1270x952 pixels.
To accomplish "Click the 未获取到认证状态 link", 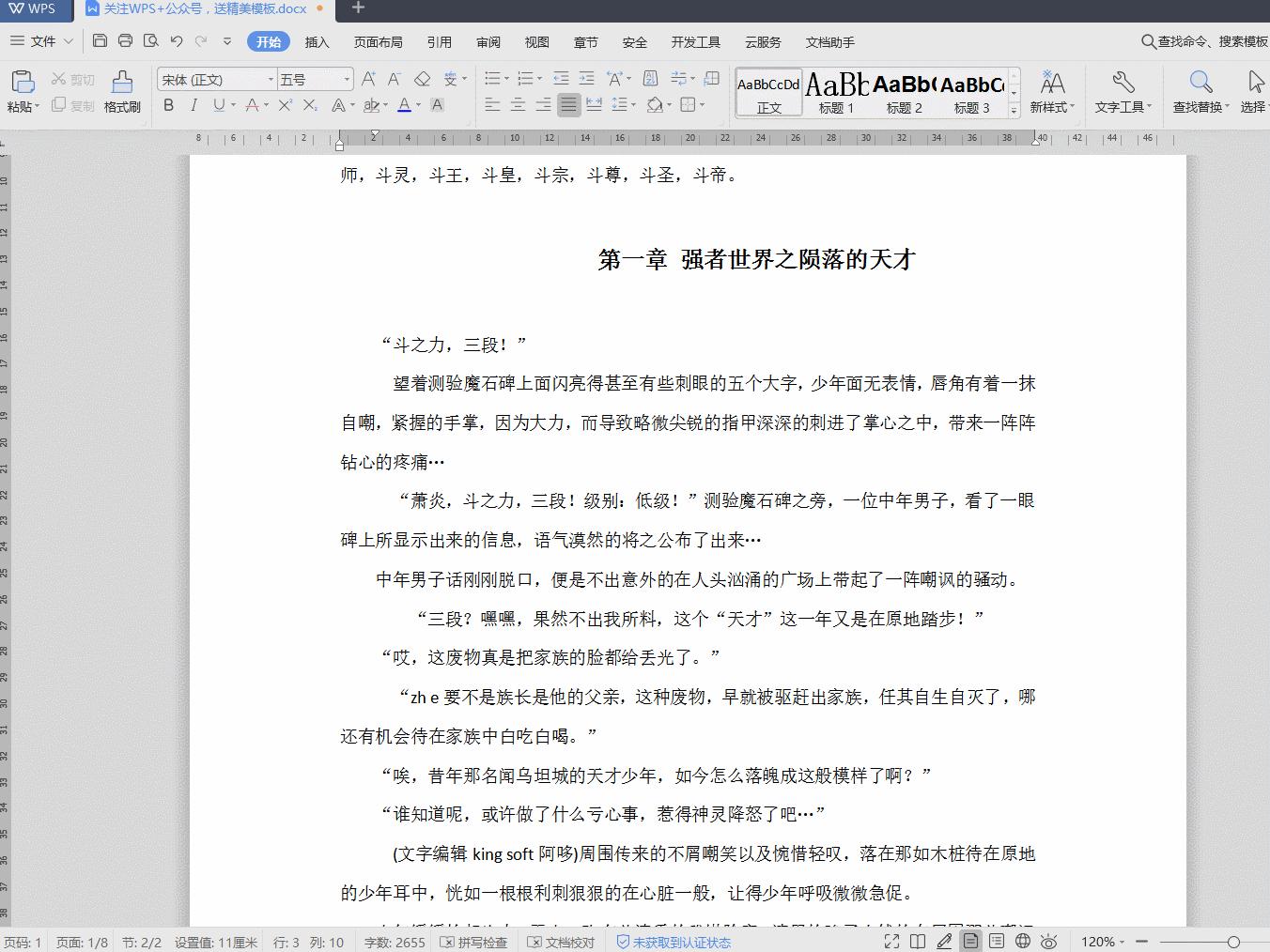I will tap(674, 942).
